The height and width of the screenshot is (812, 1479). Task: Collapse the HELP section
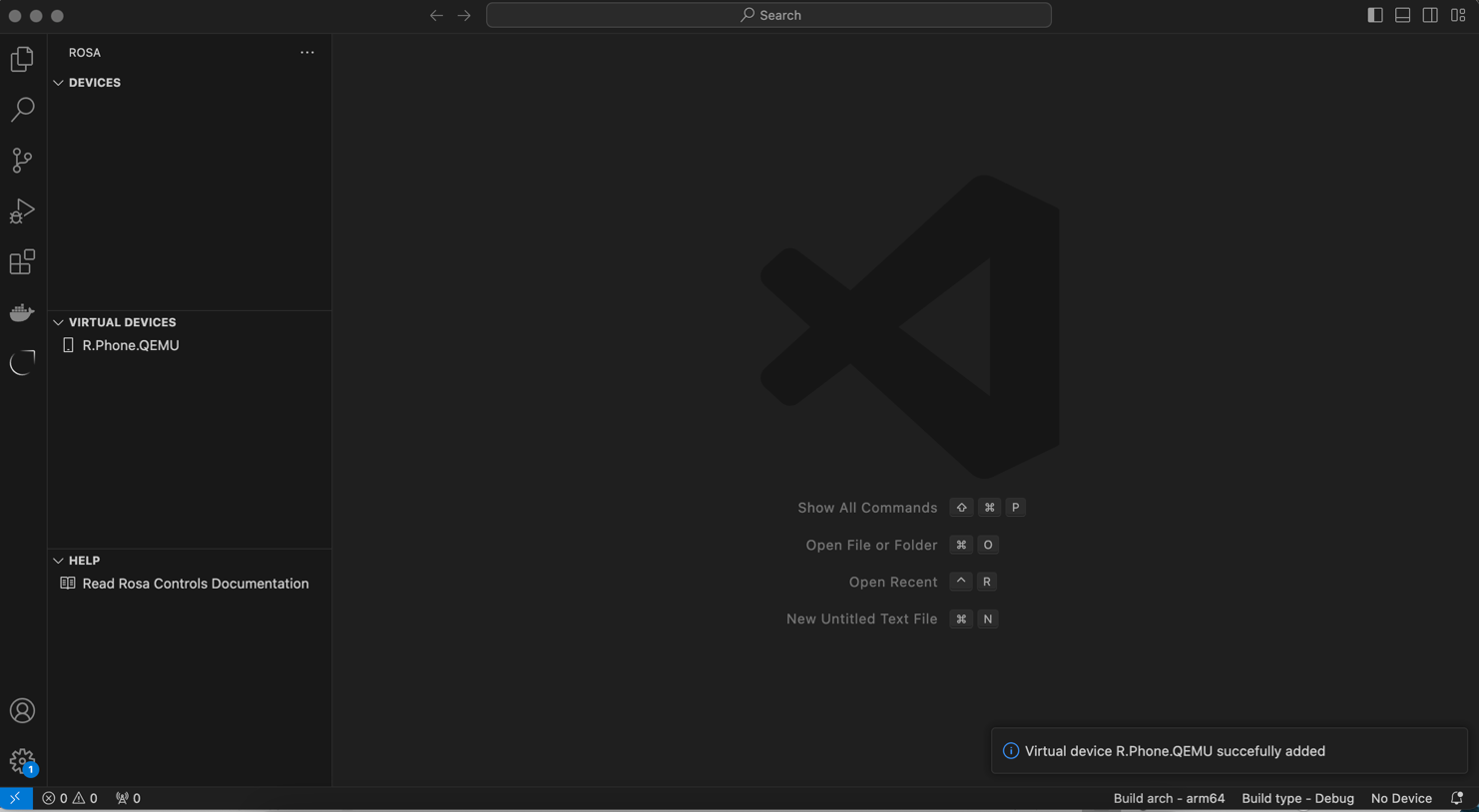84,561
